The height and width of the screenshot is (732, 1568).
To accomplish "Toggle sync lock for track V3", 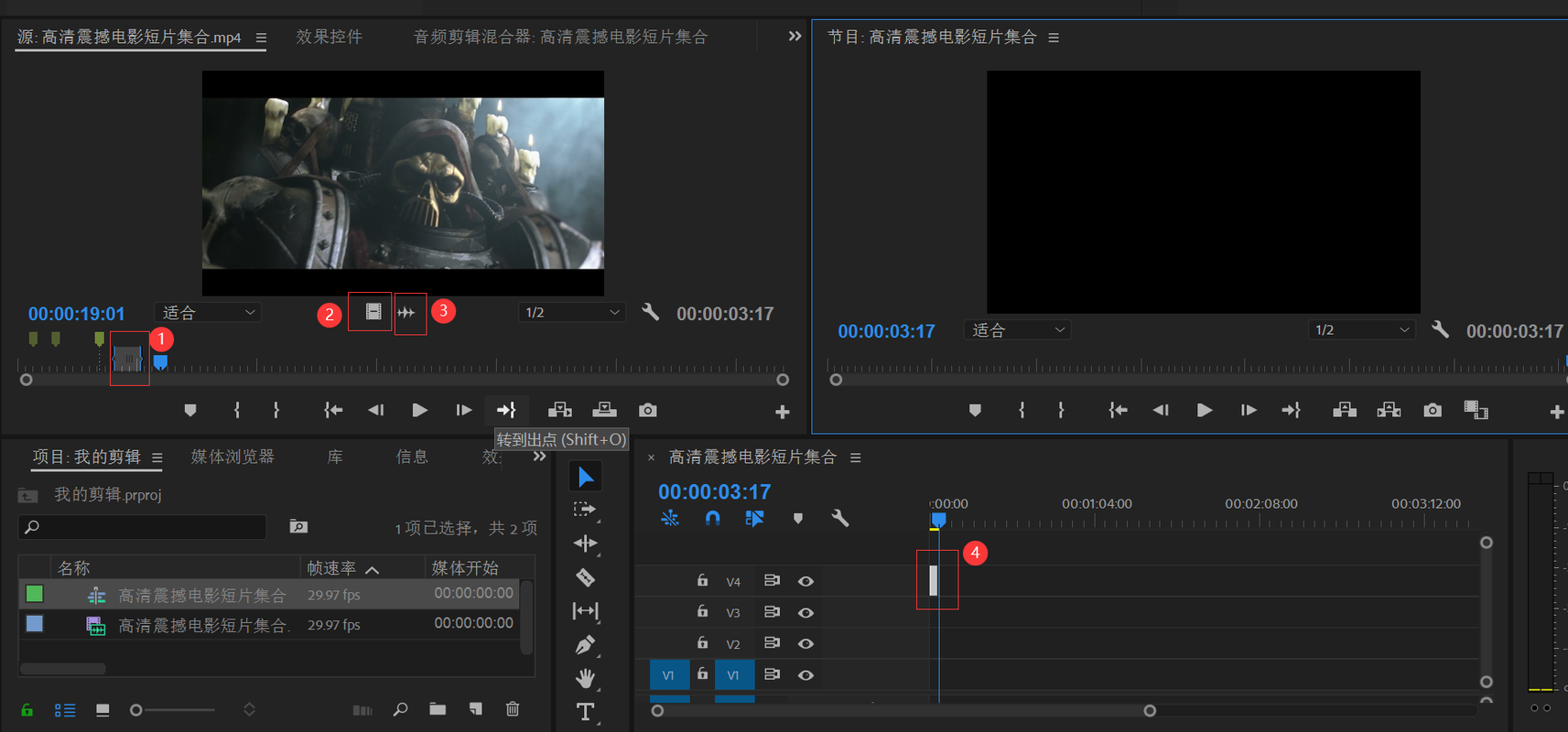I will coord(772,612).
